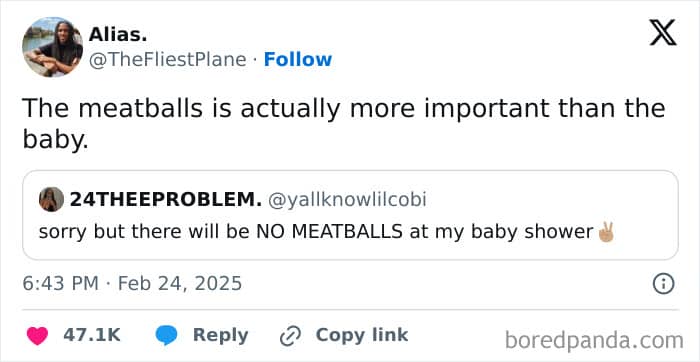Click the main meatballs tweet text
The image size is (700, 362).
344,124
